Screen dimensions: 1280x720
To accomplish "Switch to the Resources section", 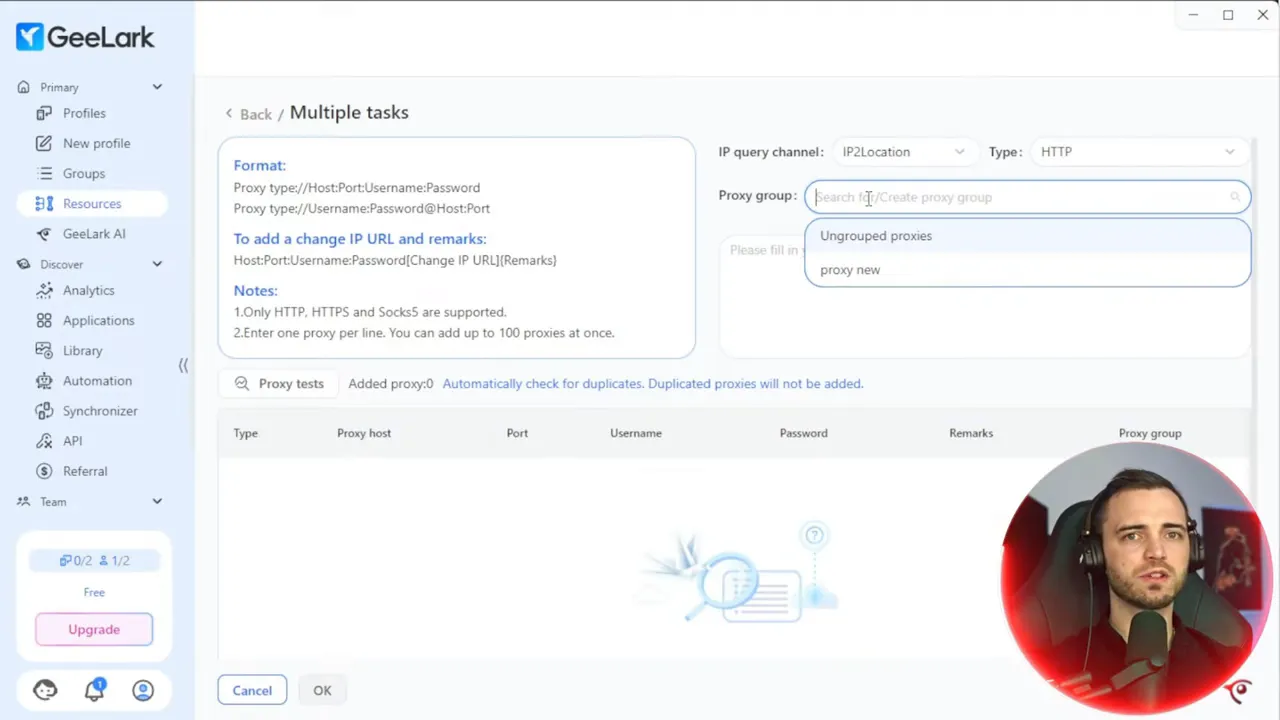I will point(92,203).
